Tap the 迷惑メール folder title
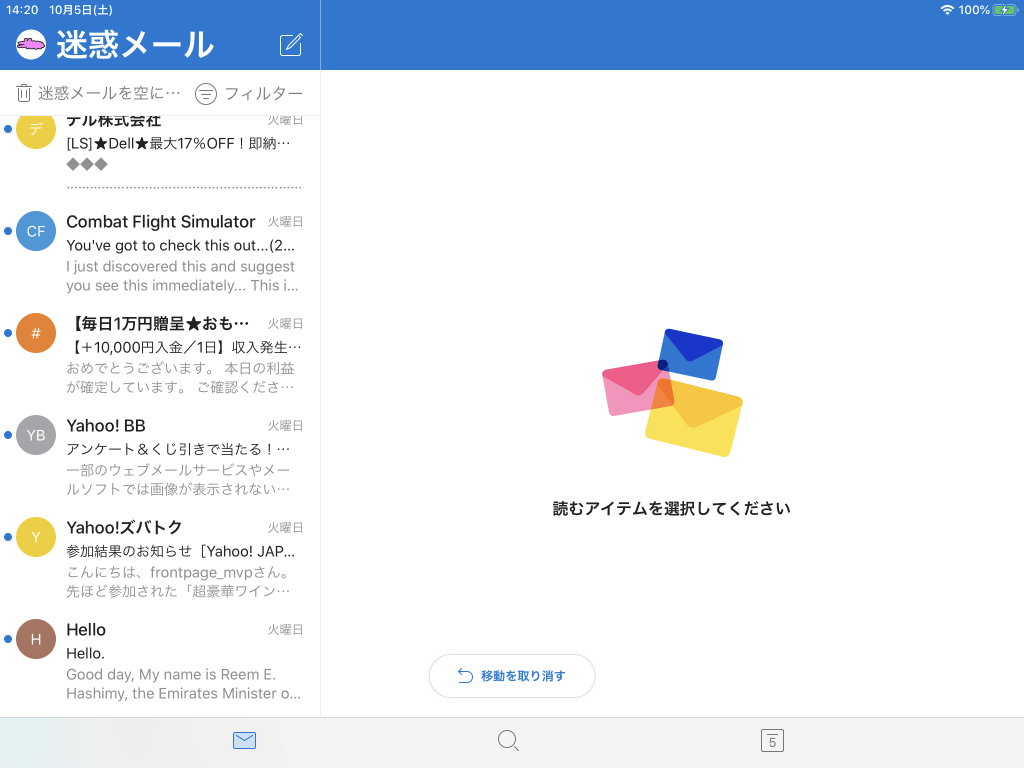The image size is (1024, 768). pos(135,44)
